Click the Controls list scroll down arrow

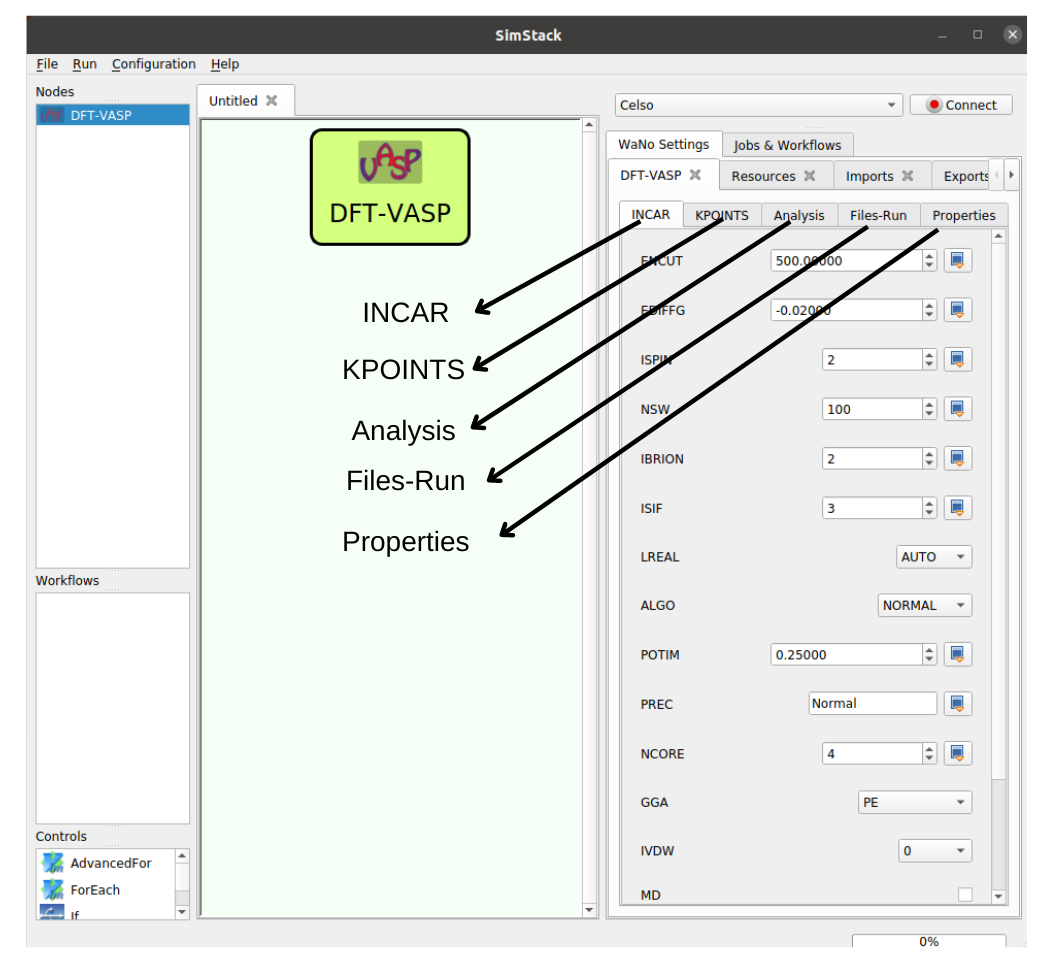pyautogui.click(x=181, y=912)
